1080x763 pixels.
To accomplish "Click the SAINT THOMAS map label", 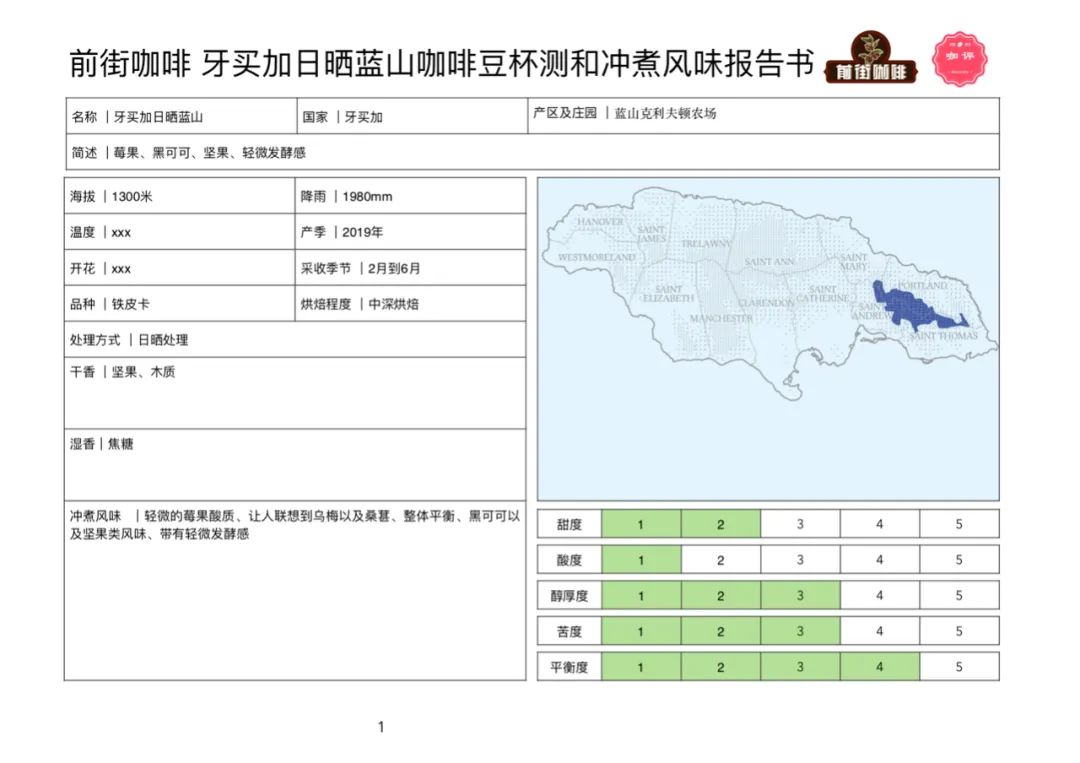I will 944,336.
